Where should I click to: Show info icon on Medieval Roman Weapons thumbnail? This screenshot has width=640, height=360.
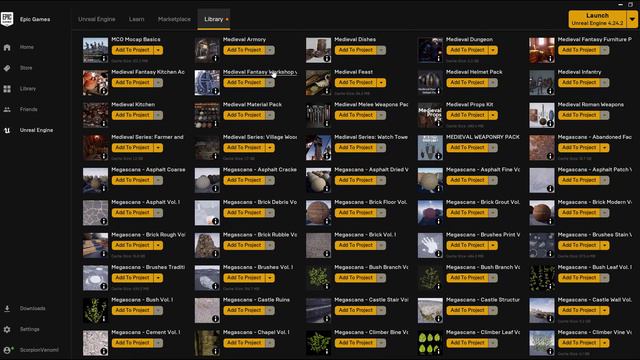(x=550, y=123)
